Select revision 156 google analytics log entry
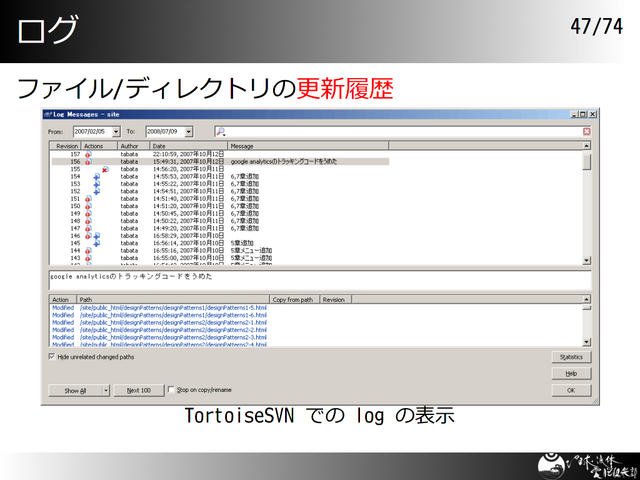This screenshot has width=640, height=480. 300,161
